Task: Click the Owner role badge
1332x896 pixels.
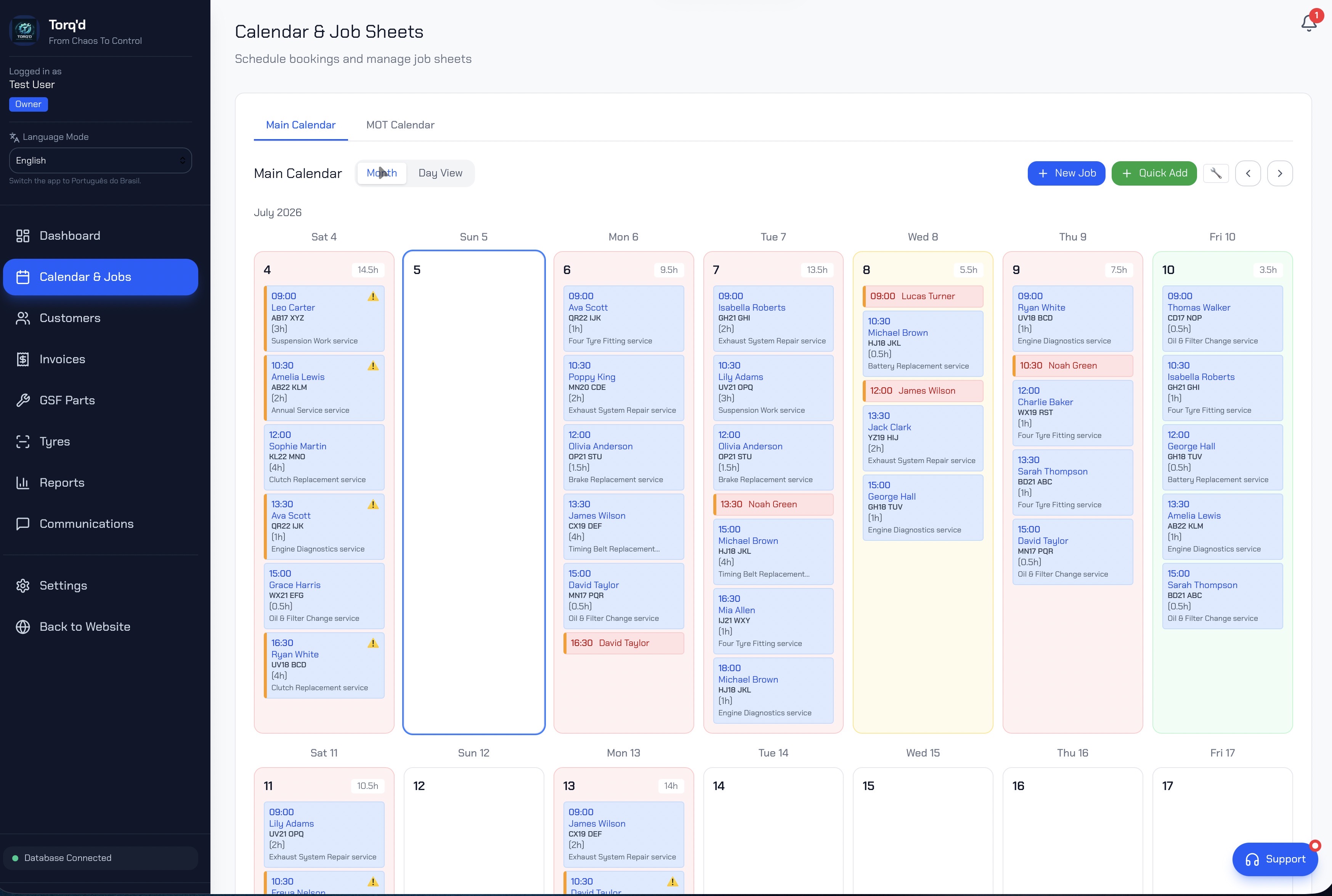Action: (x=29, y=104)
